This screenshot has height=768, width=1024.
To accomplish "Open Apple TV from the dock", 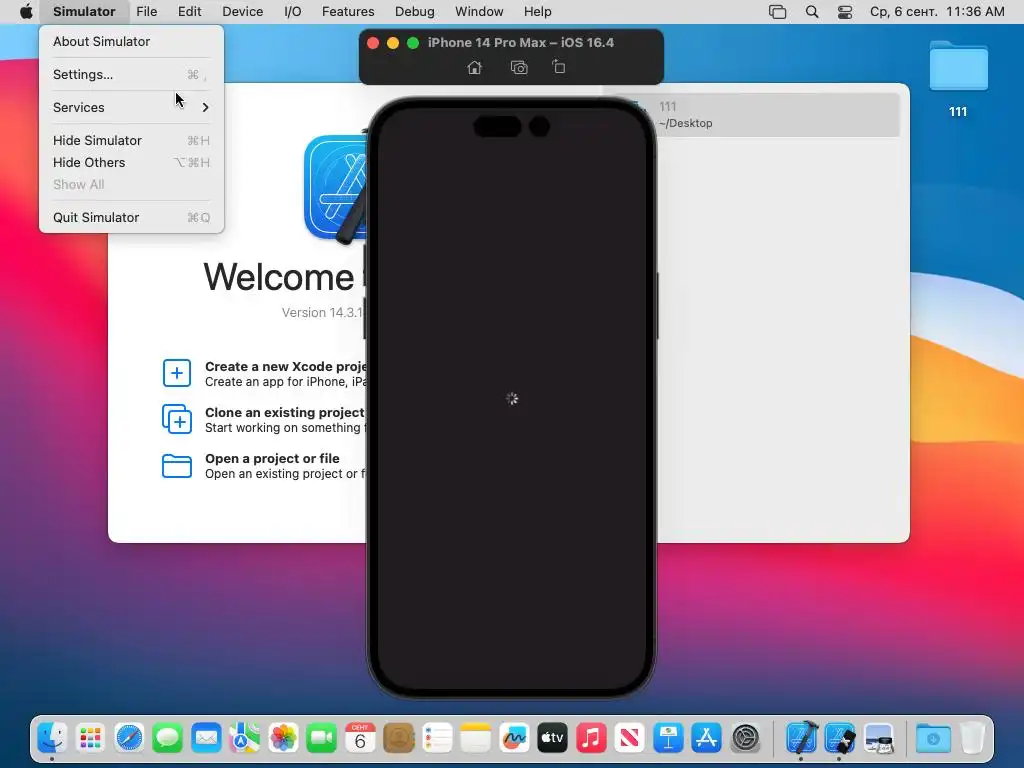I will (x=552, y=739).
